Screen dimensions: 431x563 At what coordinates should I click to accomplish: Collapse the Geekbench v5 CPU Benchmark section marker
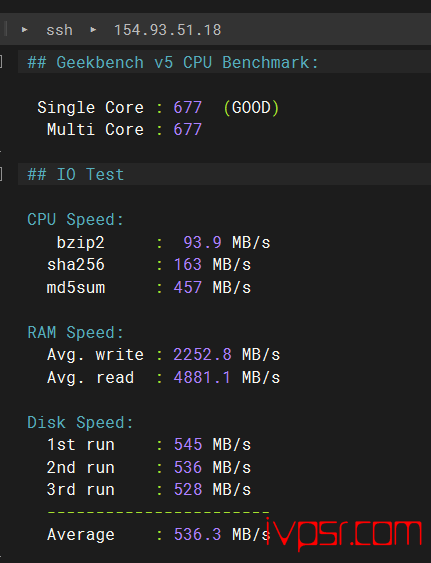click(1, 62)
